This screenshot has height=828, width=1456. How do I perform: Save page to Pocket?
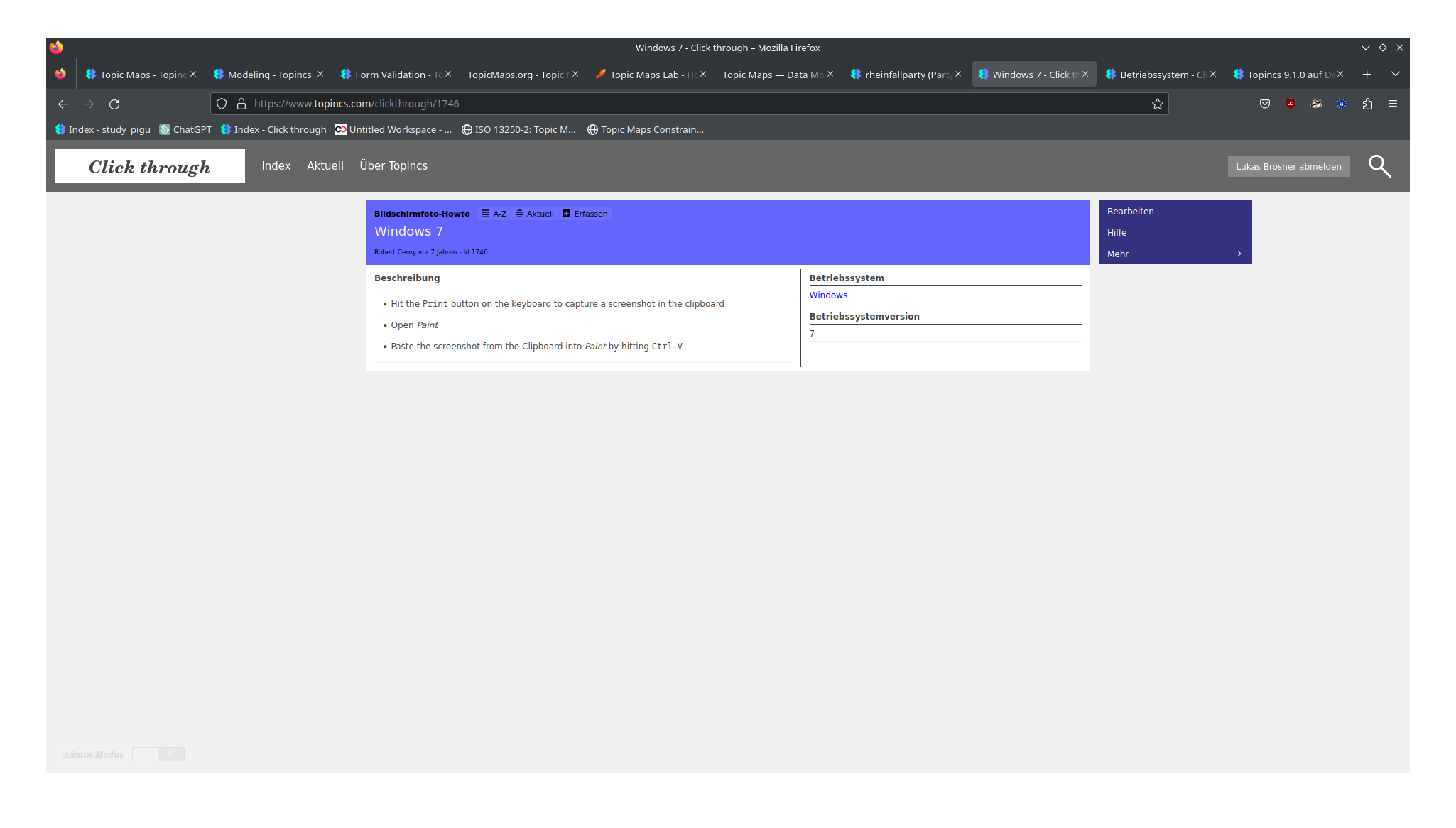pyautogui.click(x=1265, y=104)
